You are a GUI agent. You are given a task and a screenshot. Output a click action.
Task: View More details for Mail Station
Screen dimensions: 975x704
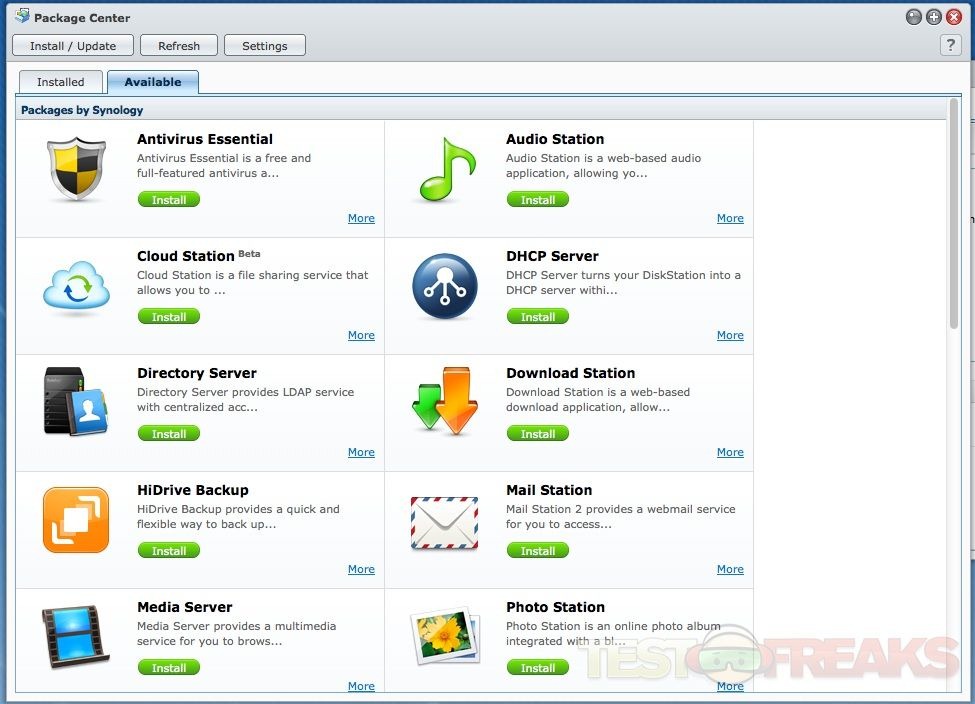[x=730, y=569]
